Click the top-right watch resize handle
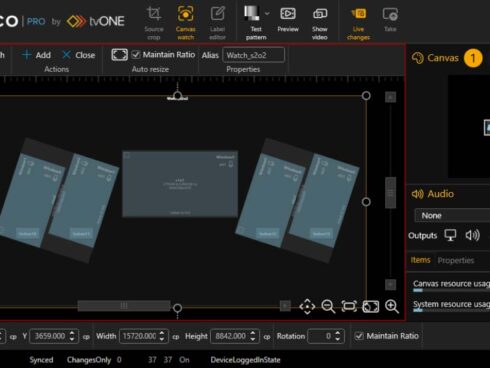Image resolution: width=490 pixels, height=368 pixels. click(x=366, y=96)
